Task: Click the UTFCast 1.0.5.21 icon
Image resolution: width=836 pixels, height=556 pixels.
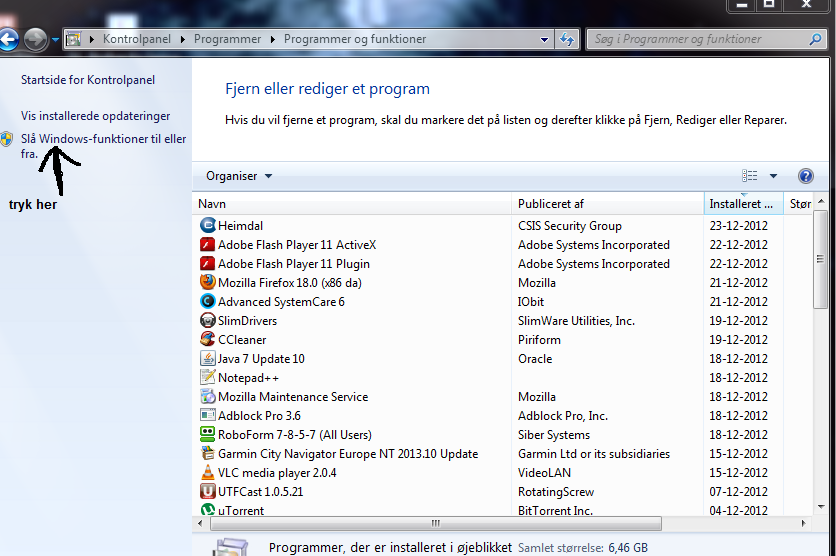Action: click(207, 491)
